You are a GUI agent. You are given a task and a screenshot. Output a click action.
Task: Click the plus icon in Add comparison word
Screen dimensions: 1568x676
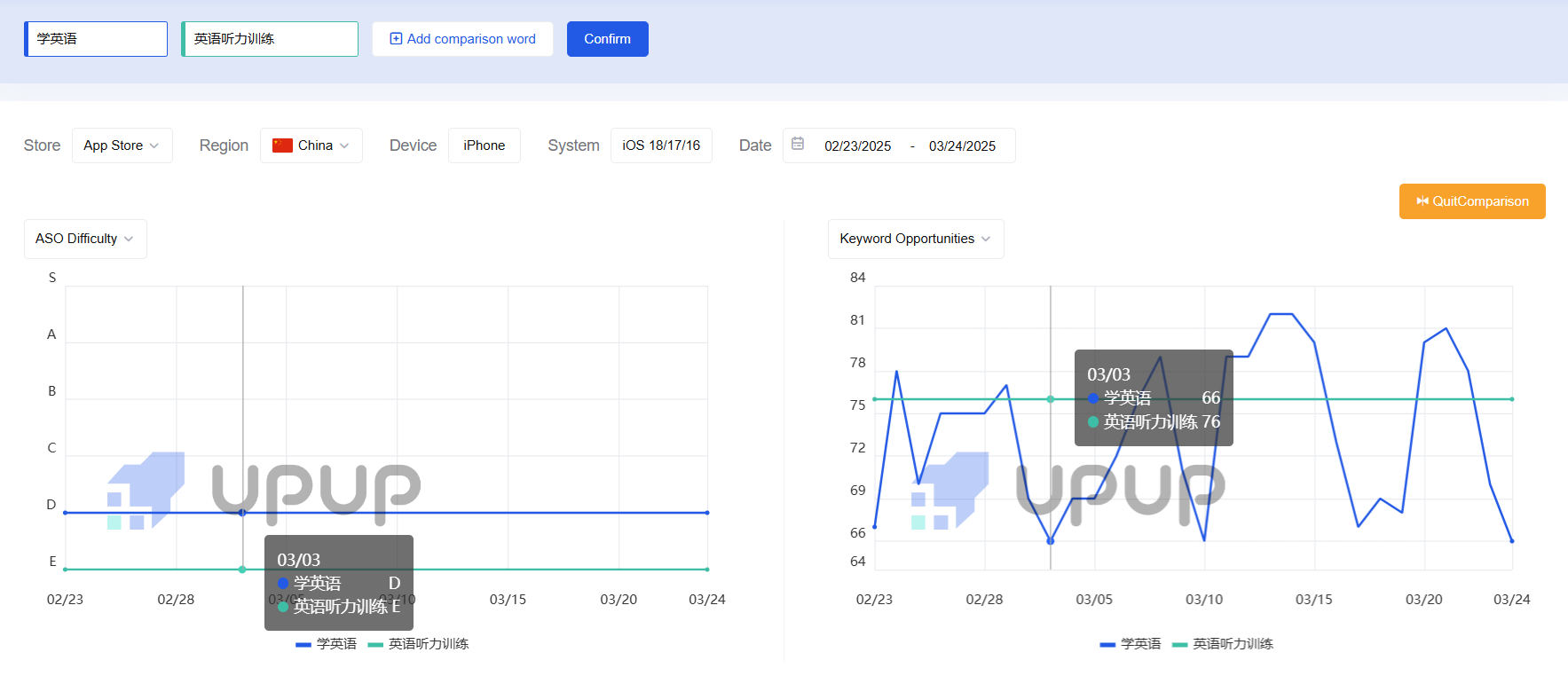tap(397, 39)
